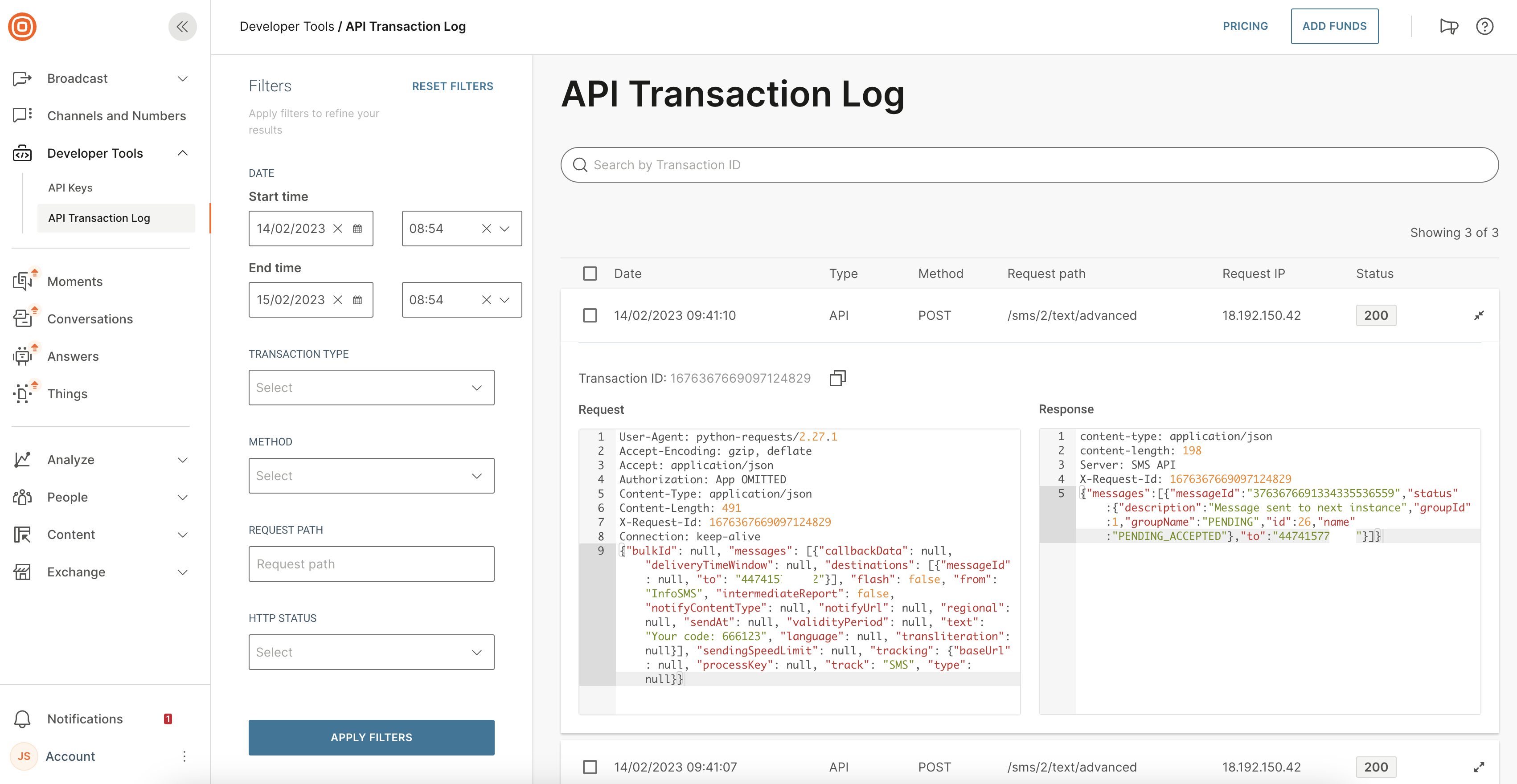Click the API Keys menu item
Screen dimensions: 1517x784
[69, 187]
